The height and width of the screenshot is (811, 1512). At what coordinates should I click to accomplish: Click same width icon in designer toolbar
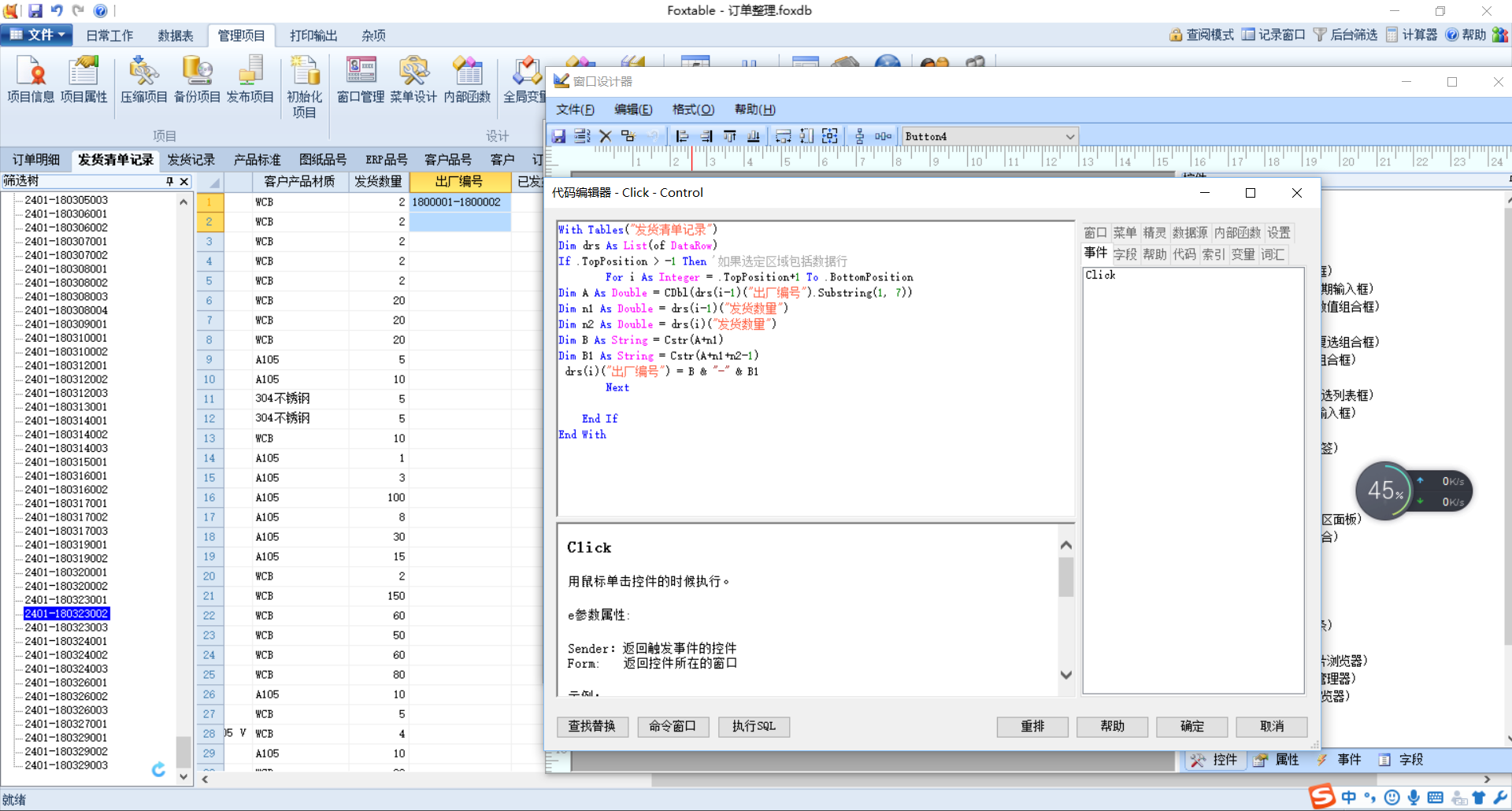point(783,136)
